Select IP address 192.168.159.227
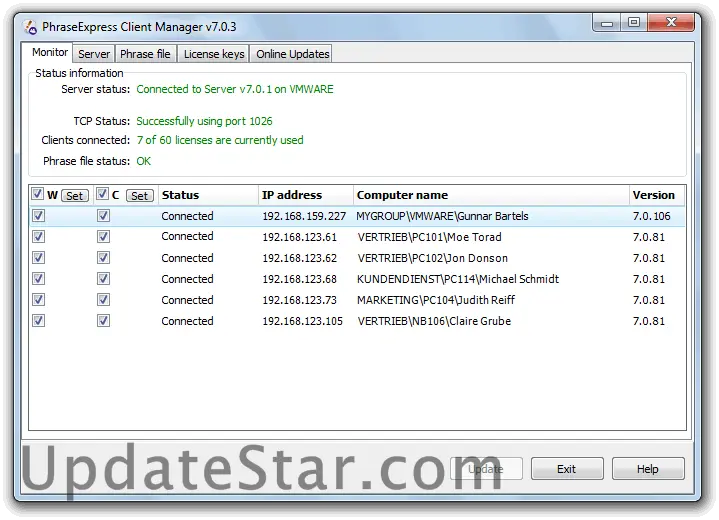Viewport: 719px width, 520px height. click(x=304, y=216)
